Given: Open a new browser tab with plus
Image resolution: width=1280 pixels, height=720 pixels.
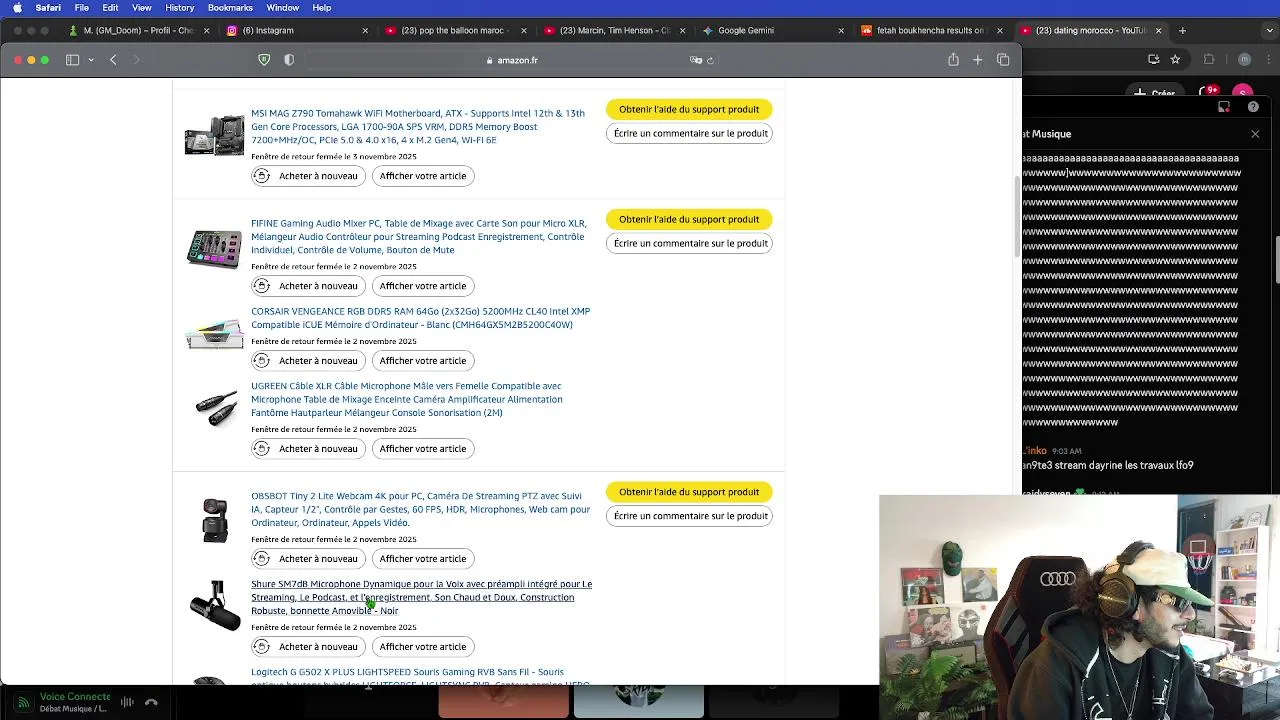Looking at the screenshot, I should coord(1182,31).
